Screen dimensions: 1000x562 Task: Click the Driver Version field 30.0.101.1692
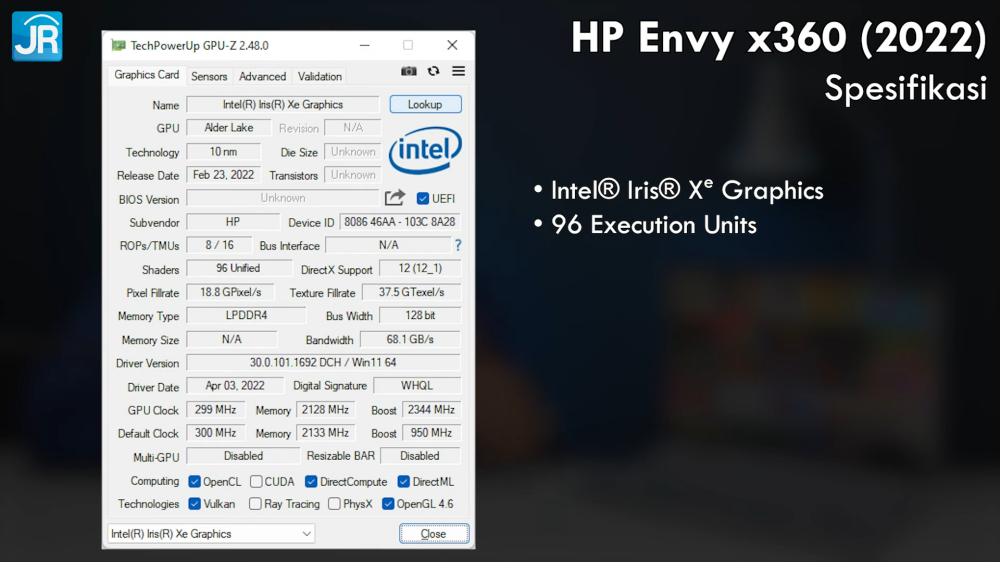[x=323, y=362]
